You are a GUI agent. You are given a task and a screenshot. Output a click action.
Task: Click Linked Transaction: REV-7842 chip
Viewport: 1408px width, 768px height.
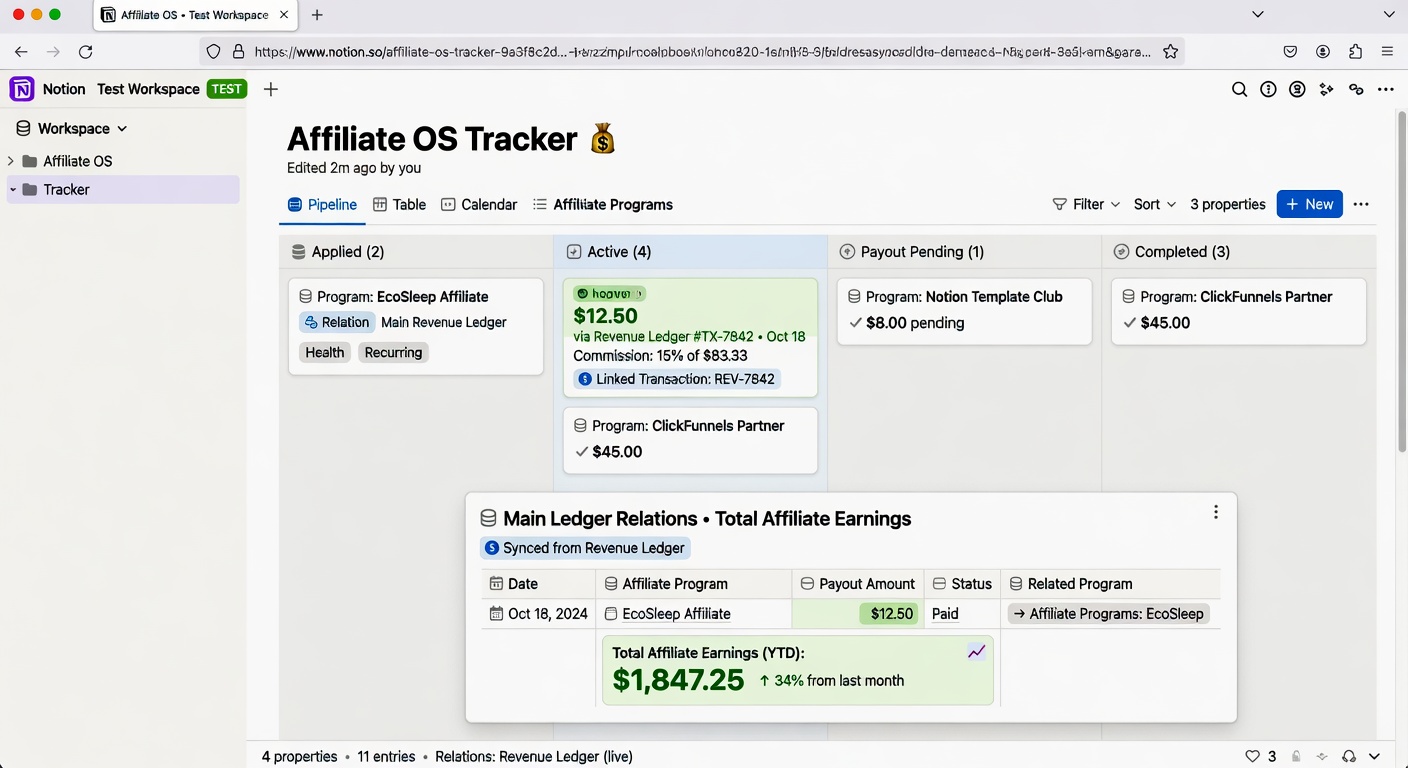pos(677,379)
